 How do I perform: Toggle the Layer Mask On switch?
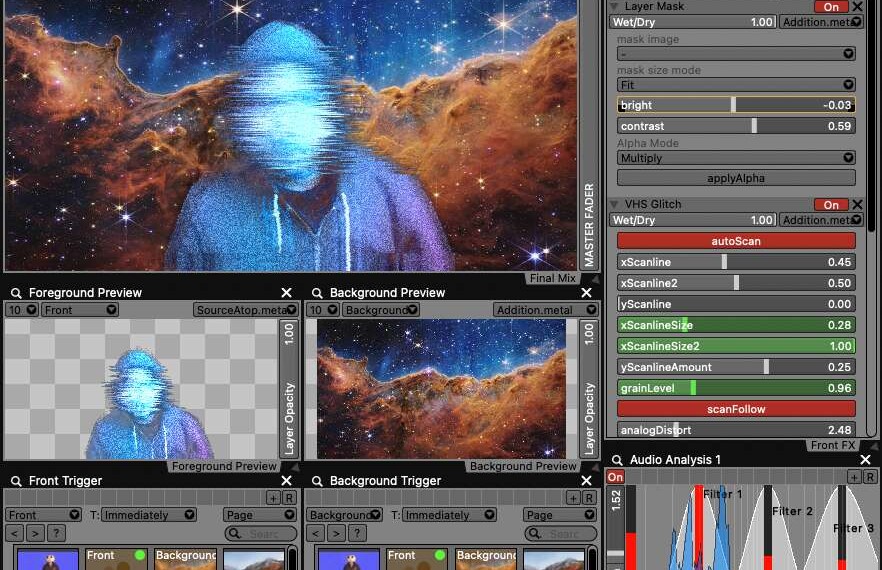830,7
